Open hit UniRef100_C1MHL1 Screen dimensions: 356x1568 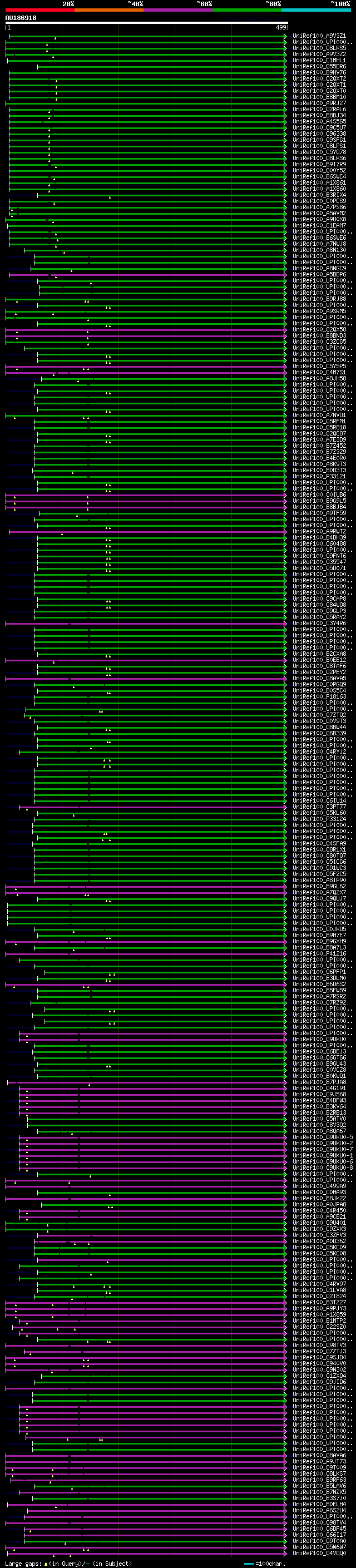pyautogui.click(x=319, y=60)
